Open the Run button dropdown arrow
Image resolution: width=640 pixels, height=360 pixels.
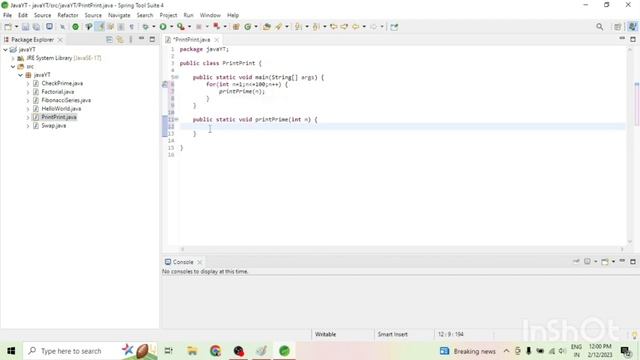pyautogui.click(x=171, y=27)
